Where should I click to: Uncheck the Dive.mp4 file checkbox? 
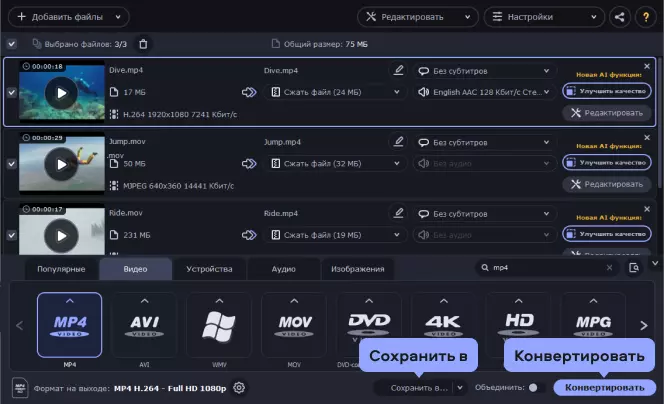click(11, 92)
